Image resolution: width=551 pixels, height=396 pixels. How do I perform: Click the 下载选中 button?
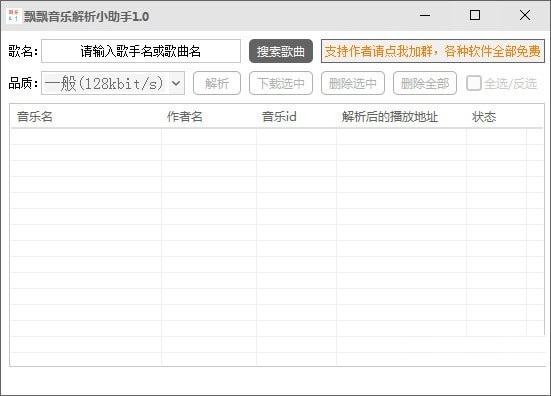tap(281, 83)
